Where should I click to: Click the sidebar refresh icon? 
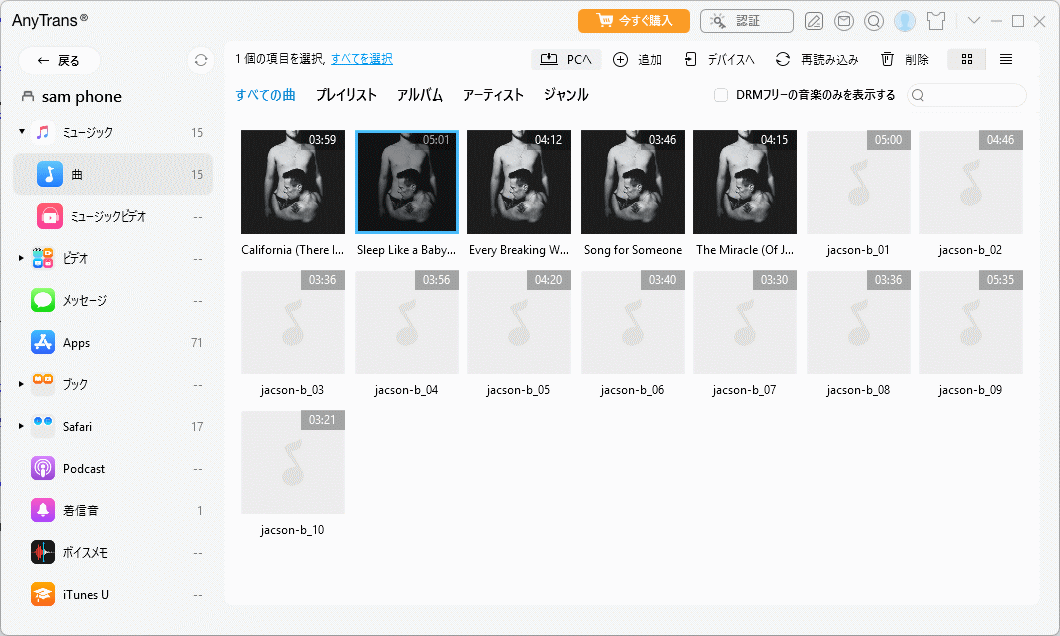(x=201, y=60)
